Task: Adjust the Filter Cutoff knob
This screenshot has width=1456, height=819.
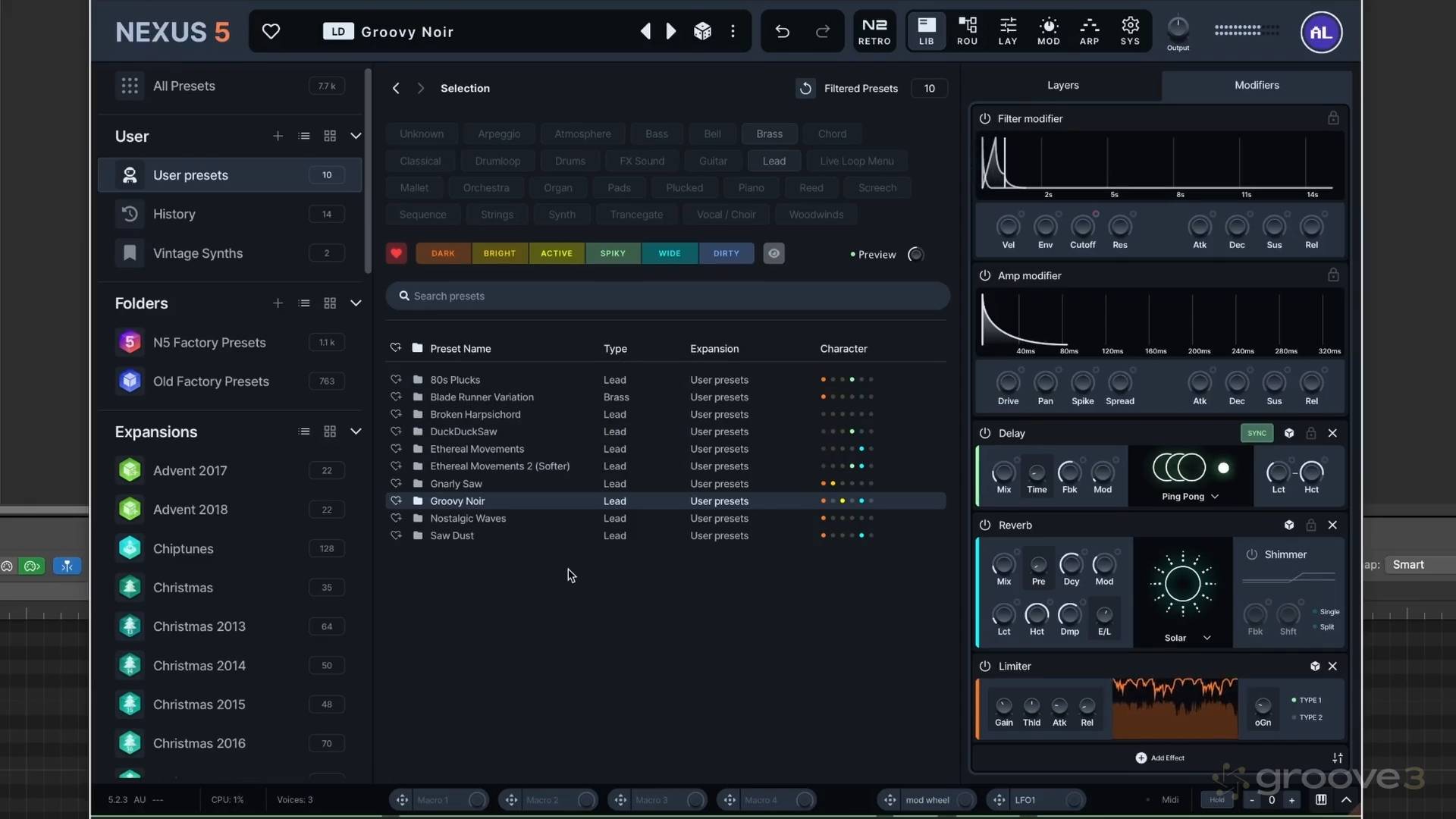Action: point(1082,226)
